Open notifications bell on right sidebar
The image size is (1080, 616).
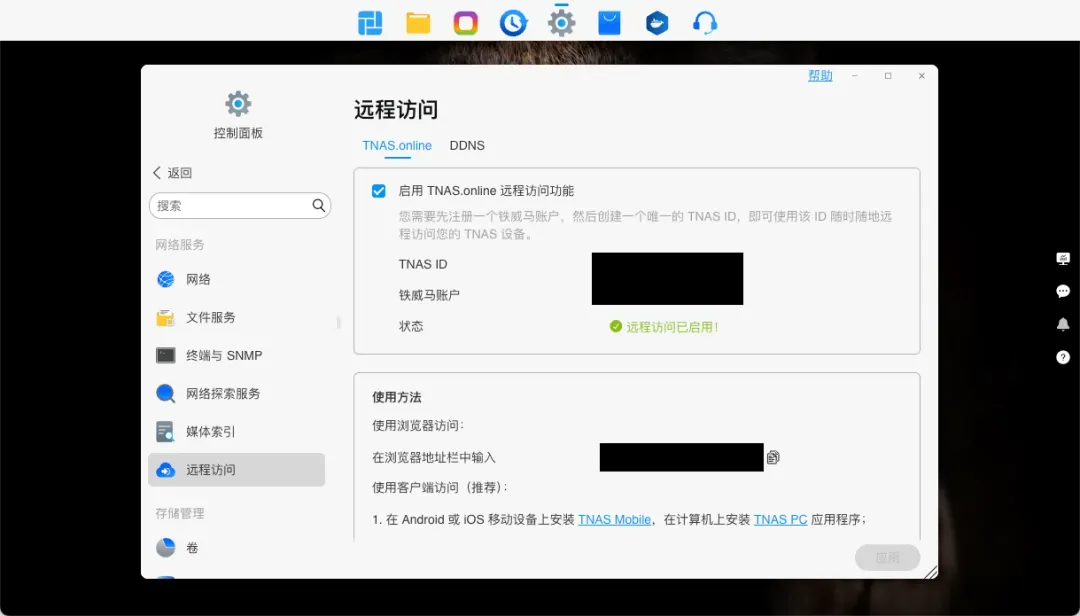[1063, 324]
